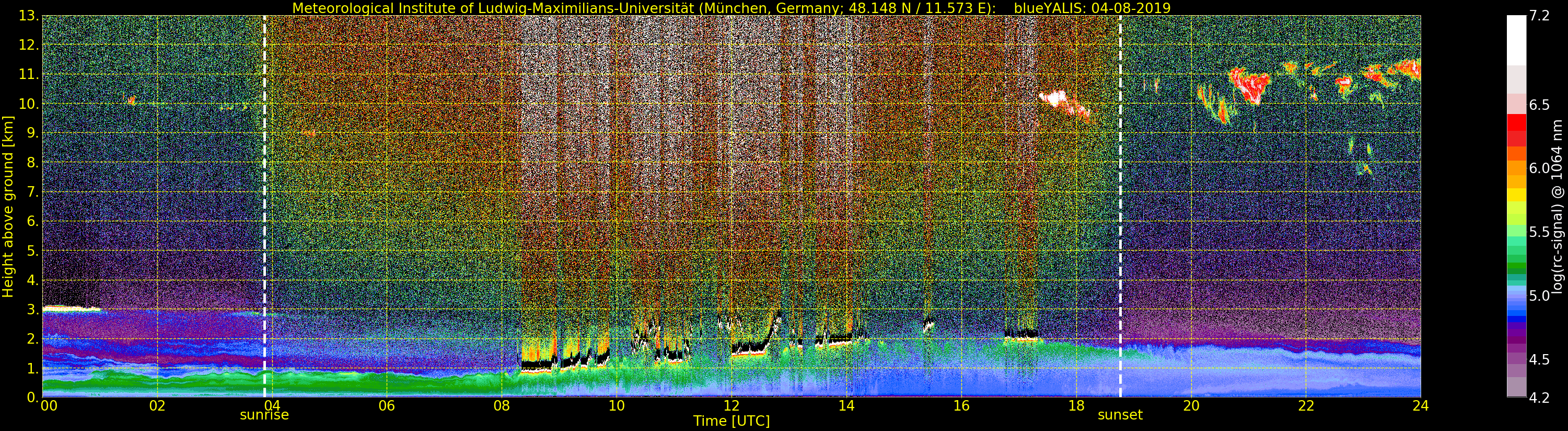Click the time axis tick labeled 06
Viewport: 1568px width, 431px height.
(387, 406)
